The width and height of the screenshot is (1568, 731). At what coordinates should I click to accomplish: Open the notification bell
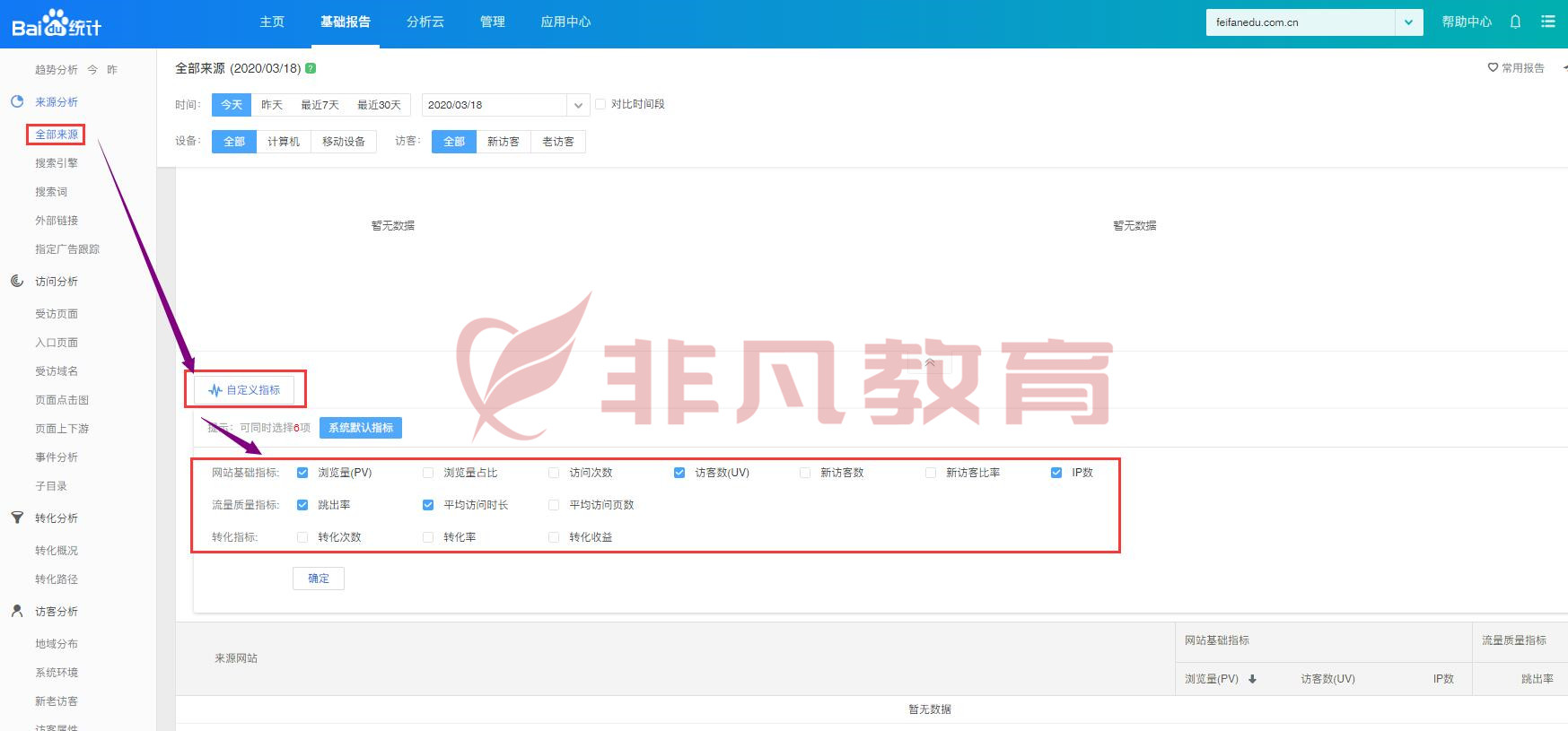[1515, 22]
